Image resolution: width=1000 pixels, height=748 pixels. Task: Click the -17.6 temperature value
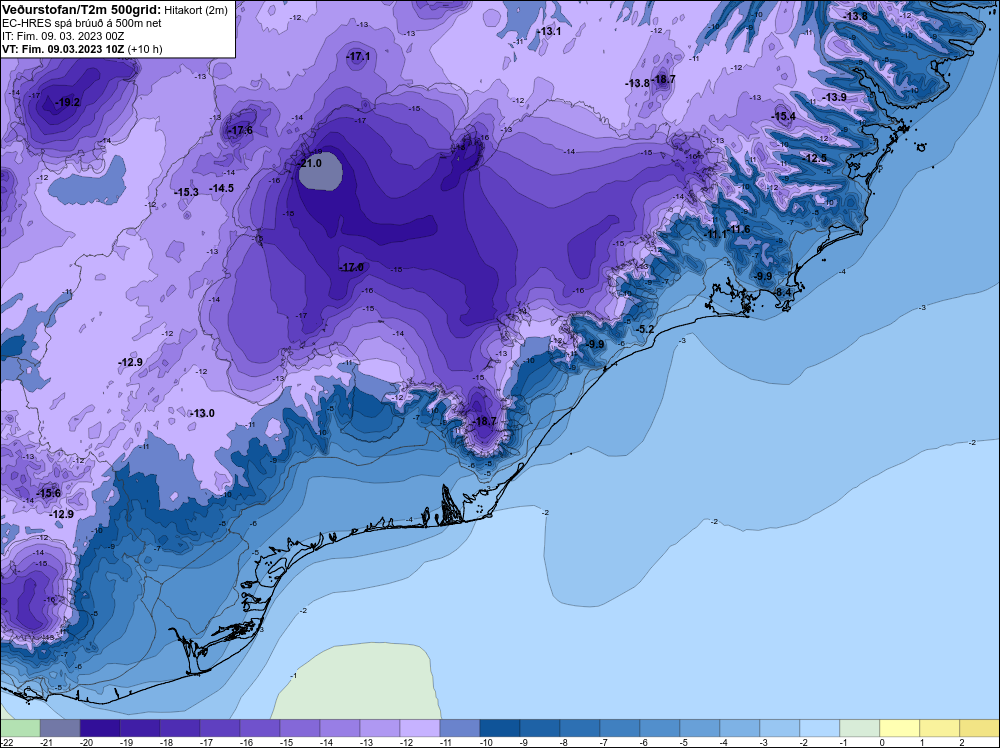241,131
